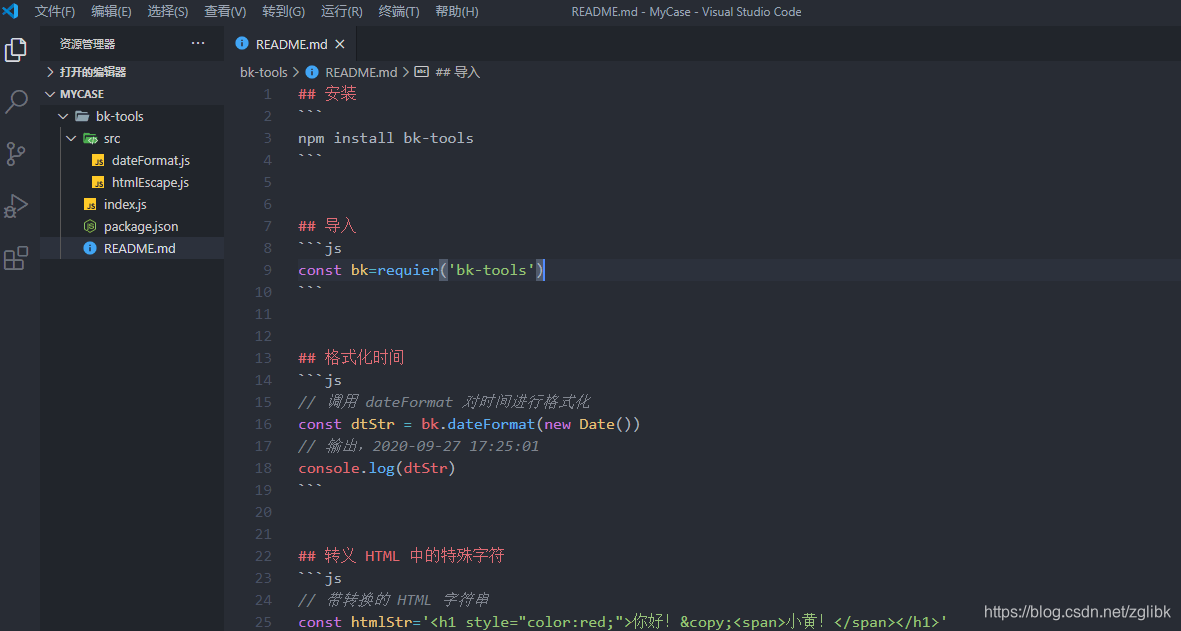Click bk-tools in the breadcrumb

click(x=264, y=72)
